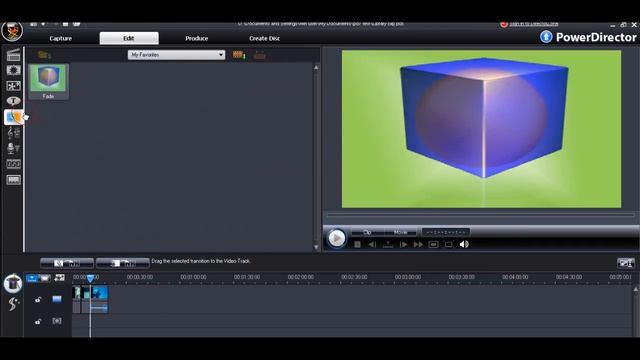Screen dimensions: 640x360
Task: Open the Effect Room icon
Action: click(13, 70)
